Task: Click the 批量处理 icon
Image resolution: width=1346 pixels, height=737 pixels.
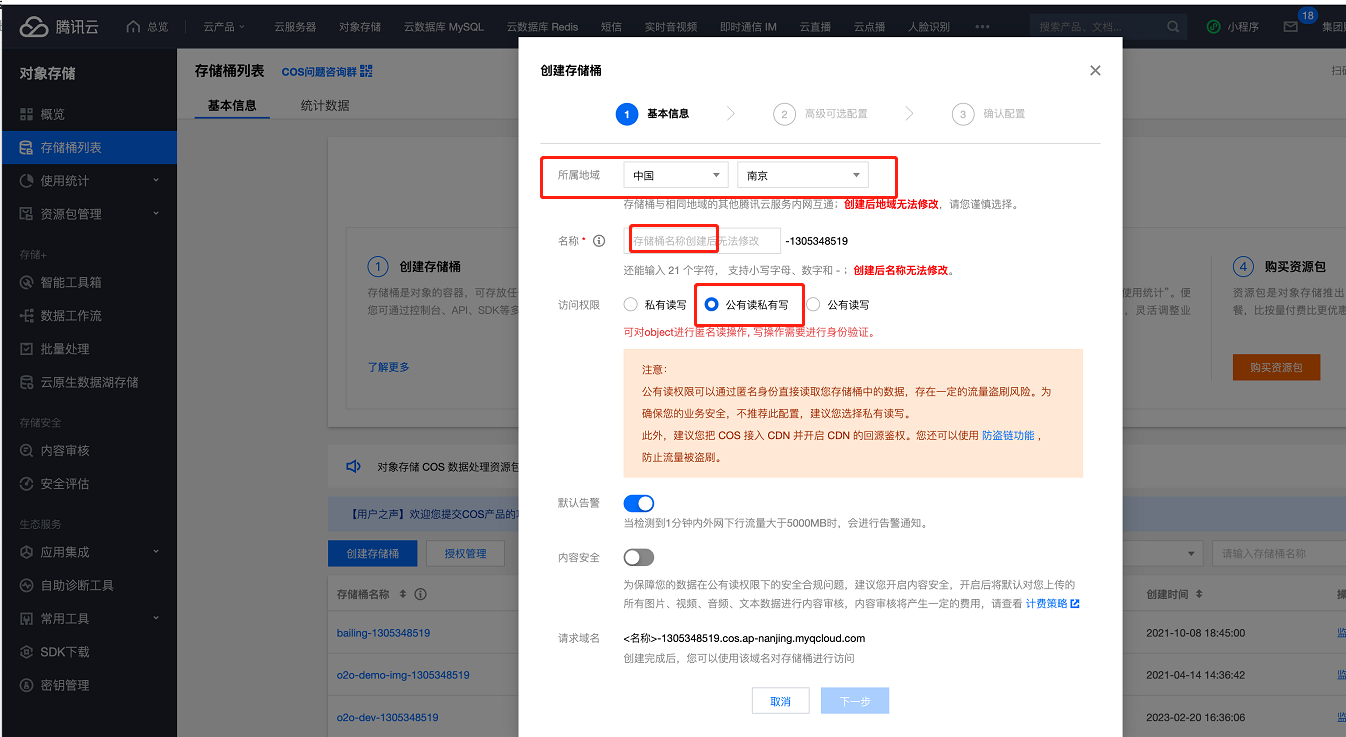Action: 27,349
